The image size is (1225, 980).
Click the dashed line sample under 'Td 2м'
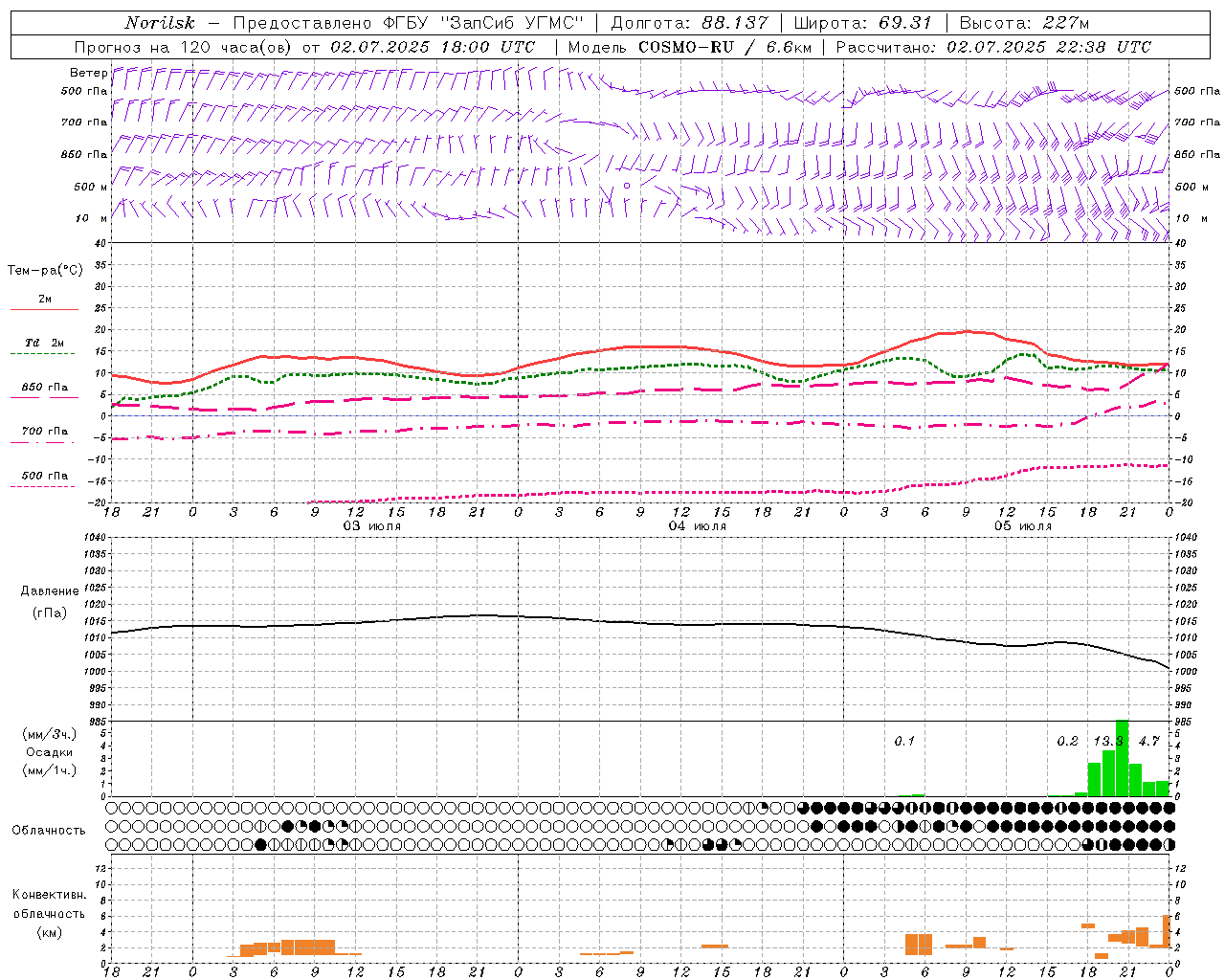[42, 354]
